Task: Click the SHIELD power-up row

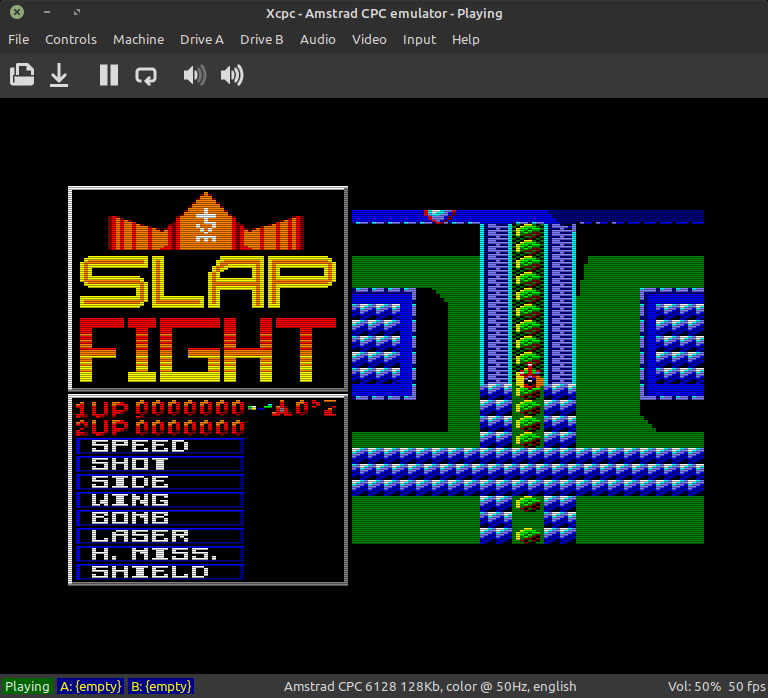Action: point(160,572)
